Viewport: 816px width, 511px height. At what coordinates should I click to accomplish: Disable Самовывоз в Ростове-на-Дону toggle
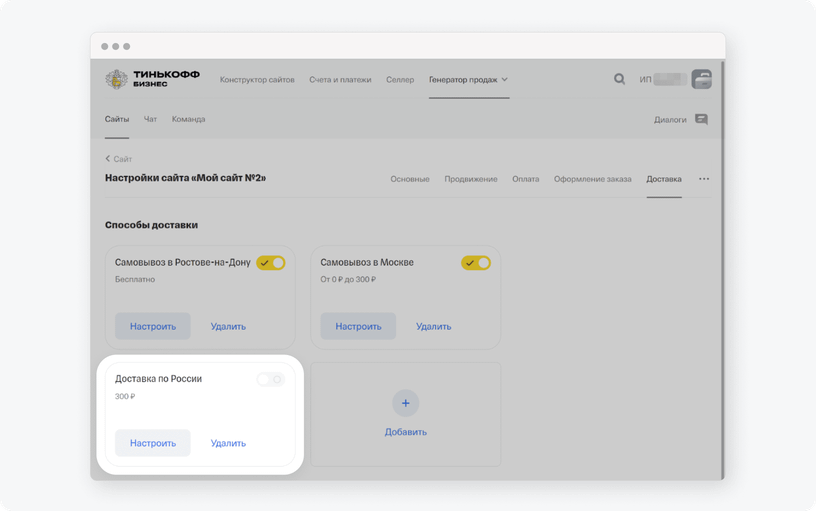[271, 263]
